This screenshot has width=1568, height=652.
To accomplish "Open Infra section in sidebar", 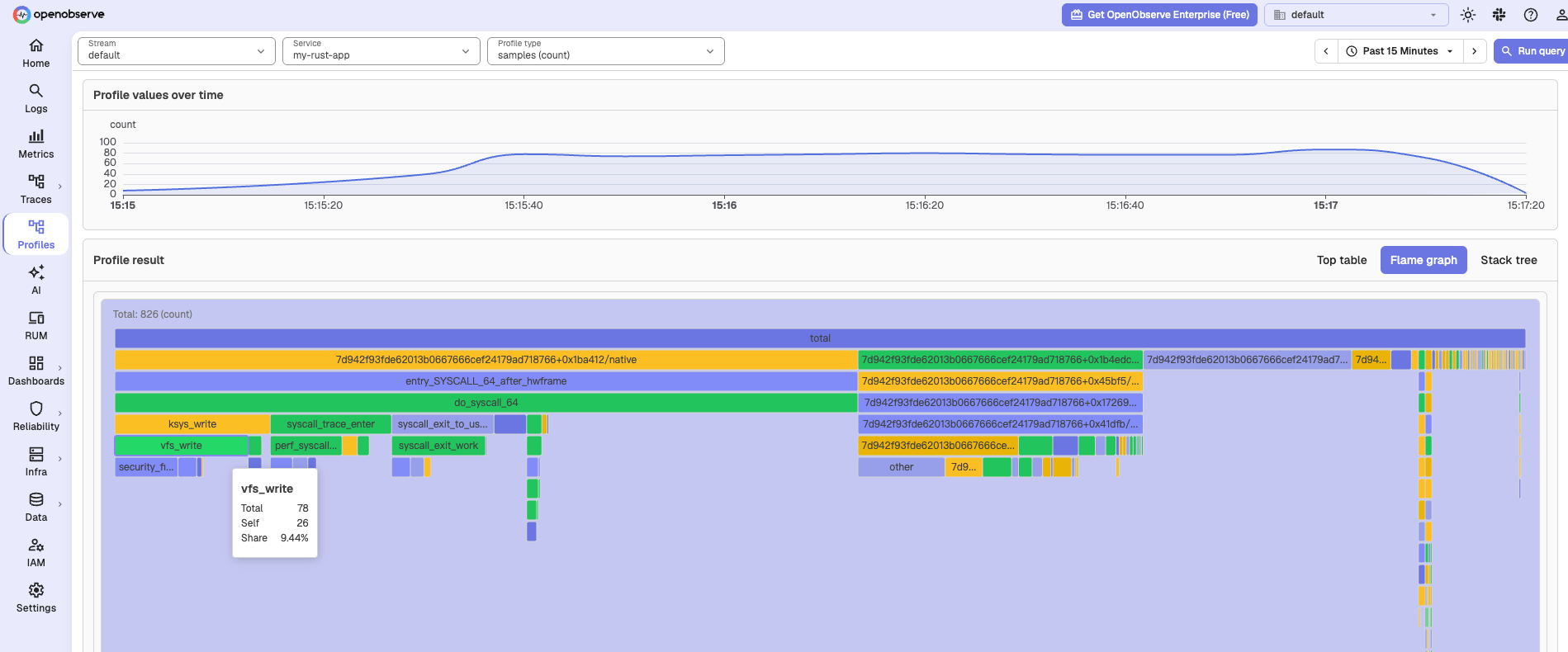I will pyautogui.click(x=36, y=462).
